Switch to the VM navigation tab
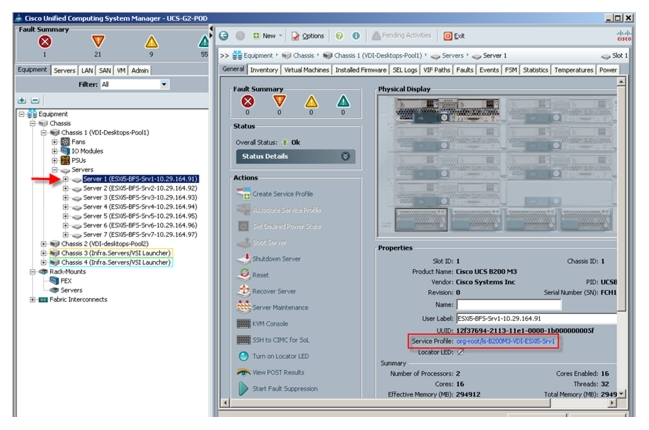 pyautogui.click(x=121, y=70)
